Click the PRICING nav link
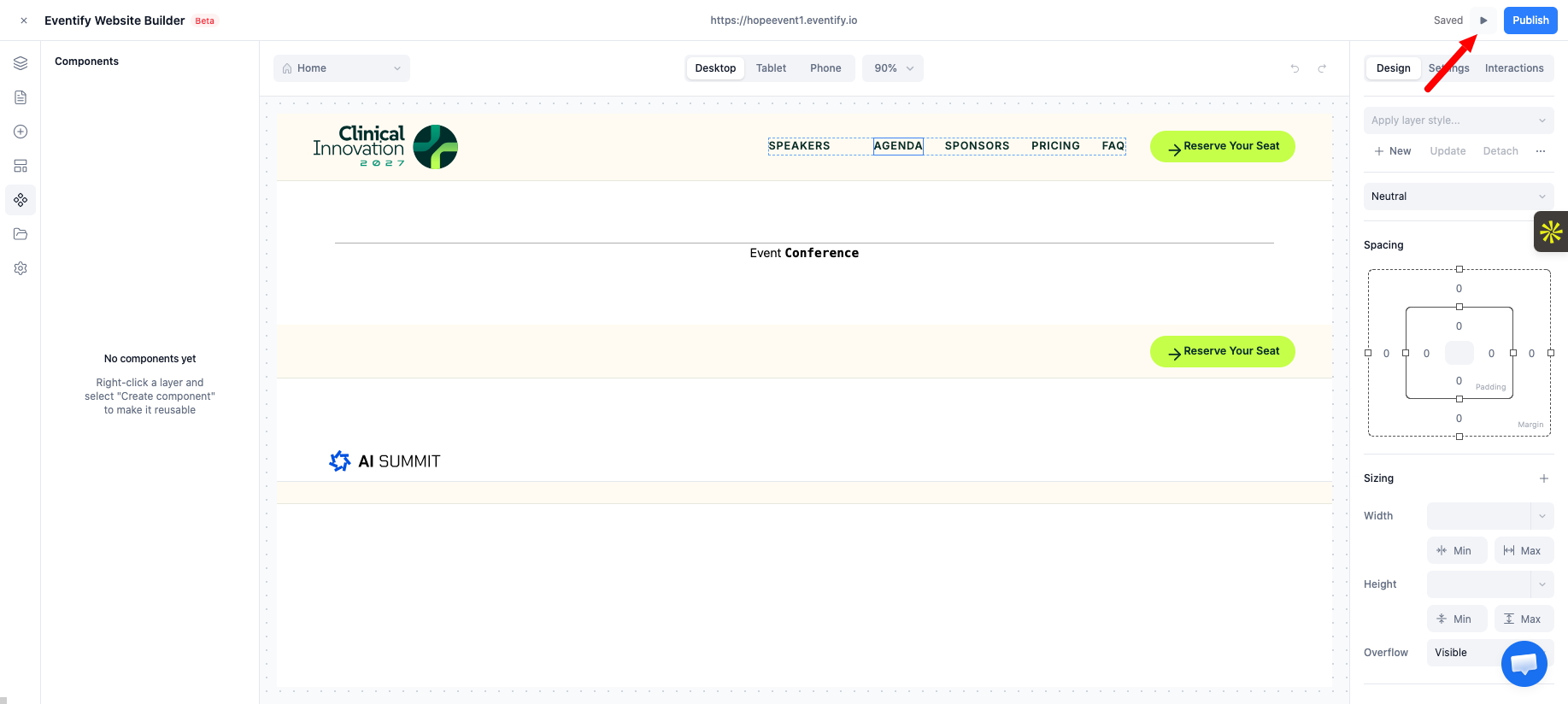The height and width of the screenshot is (704, 1568). (x=1055, y=146)
